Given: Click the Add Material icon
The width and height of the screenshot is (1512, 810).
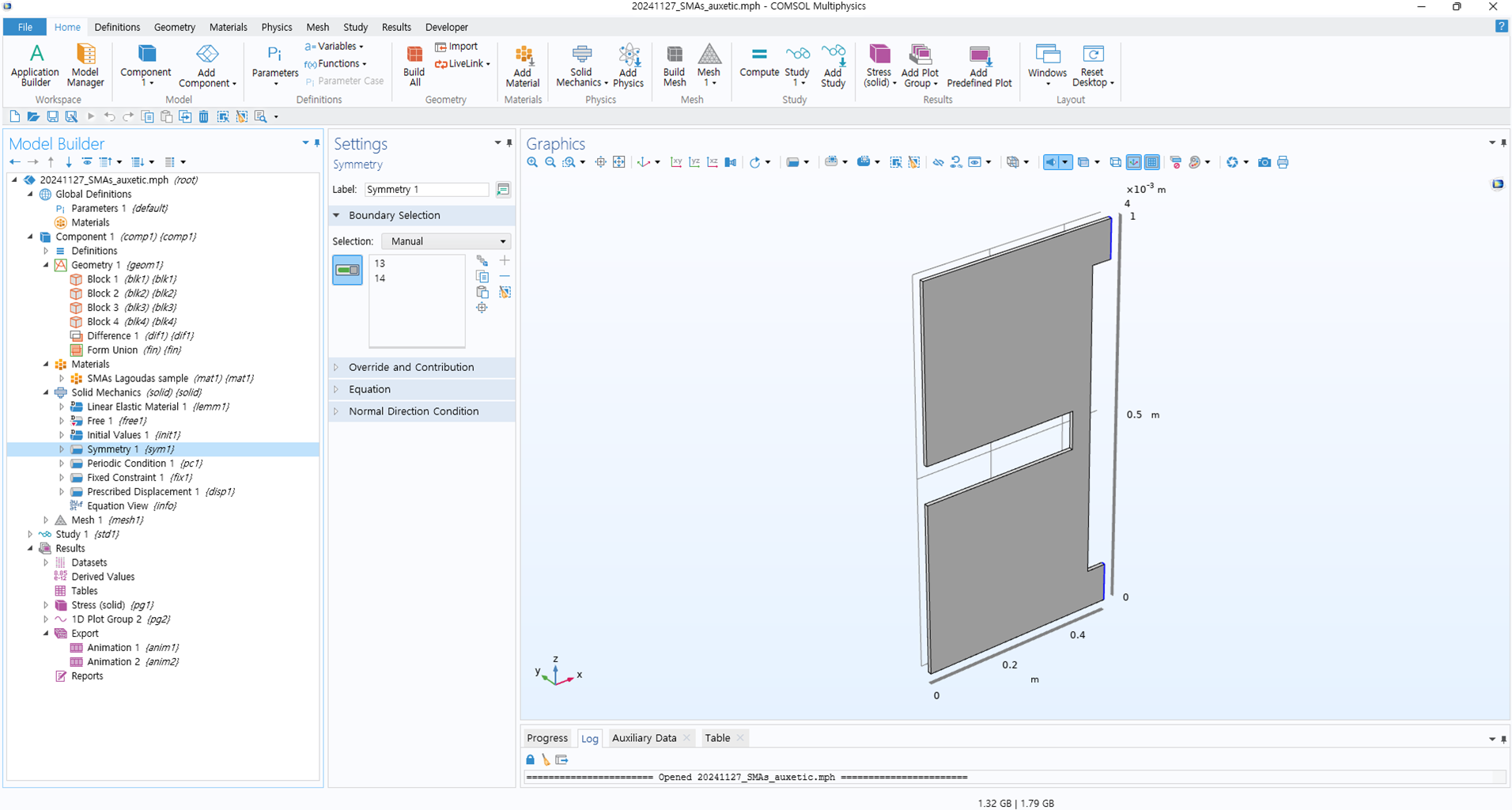Looking at the screenshot, I should [x=522, y=65].
